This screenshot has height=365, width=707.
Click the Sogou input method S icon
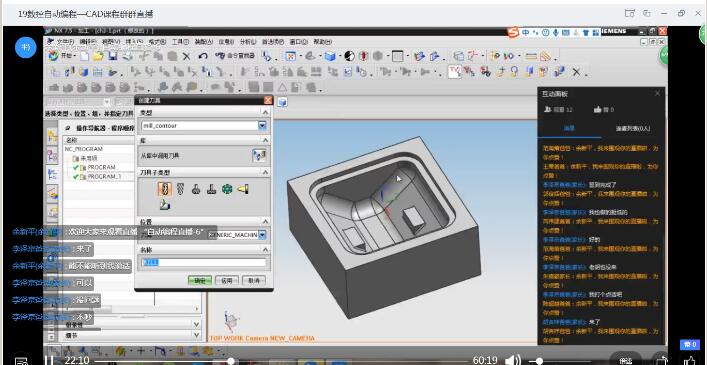coord(513,32)
